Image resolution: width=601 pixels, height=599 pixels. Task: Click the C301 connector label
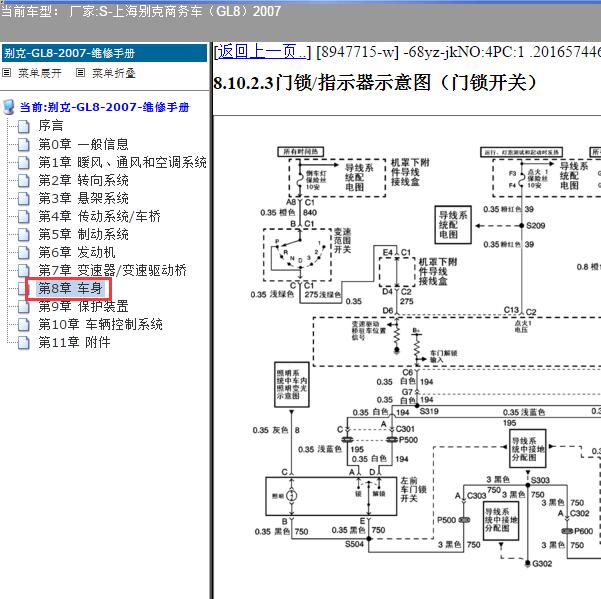click(x=405, y=429)
